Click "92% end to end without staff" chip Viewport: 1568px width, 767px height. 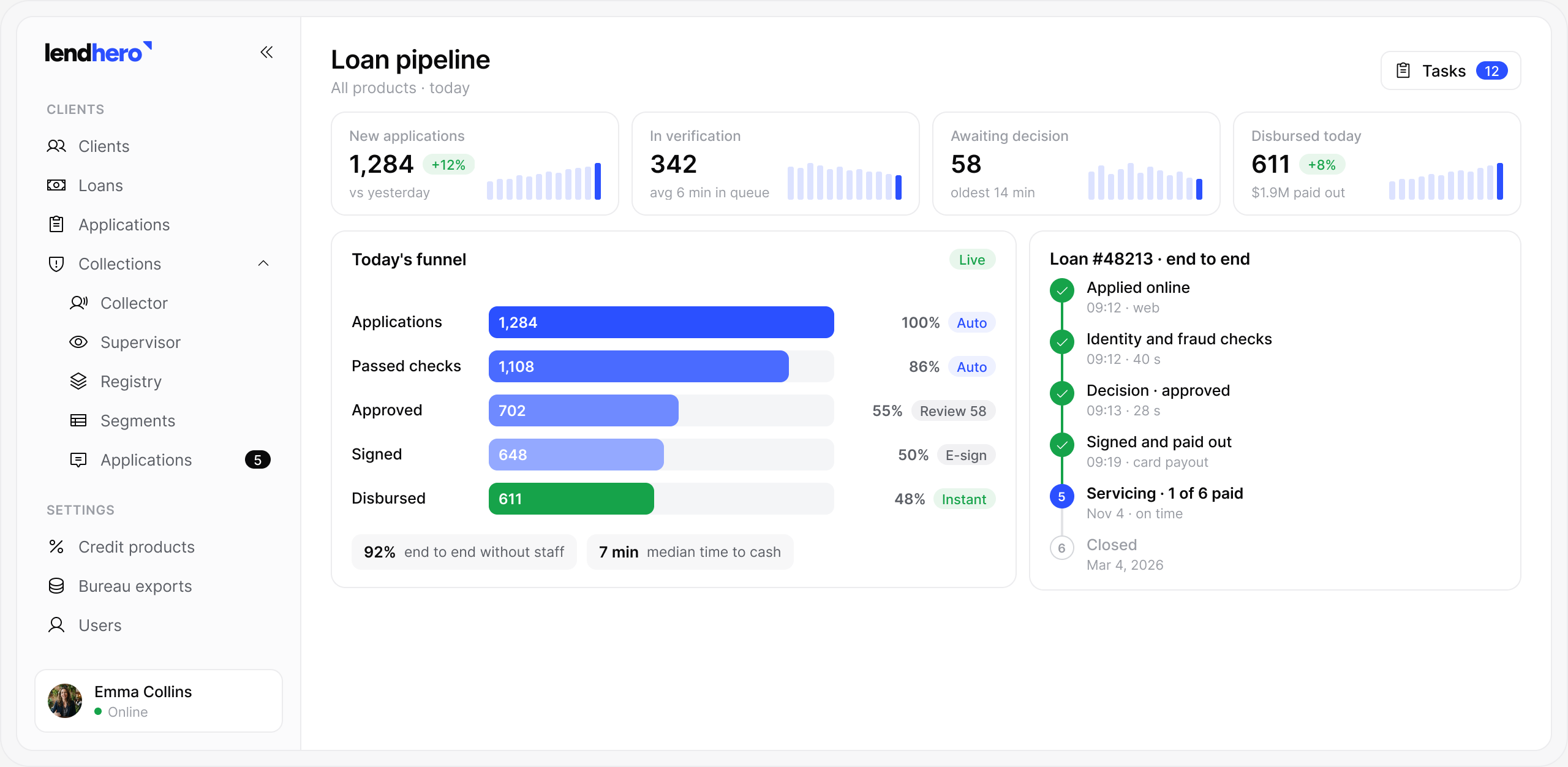464,553
